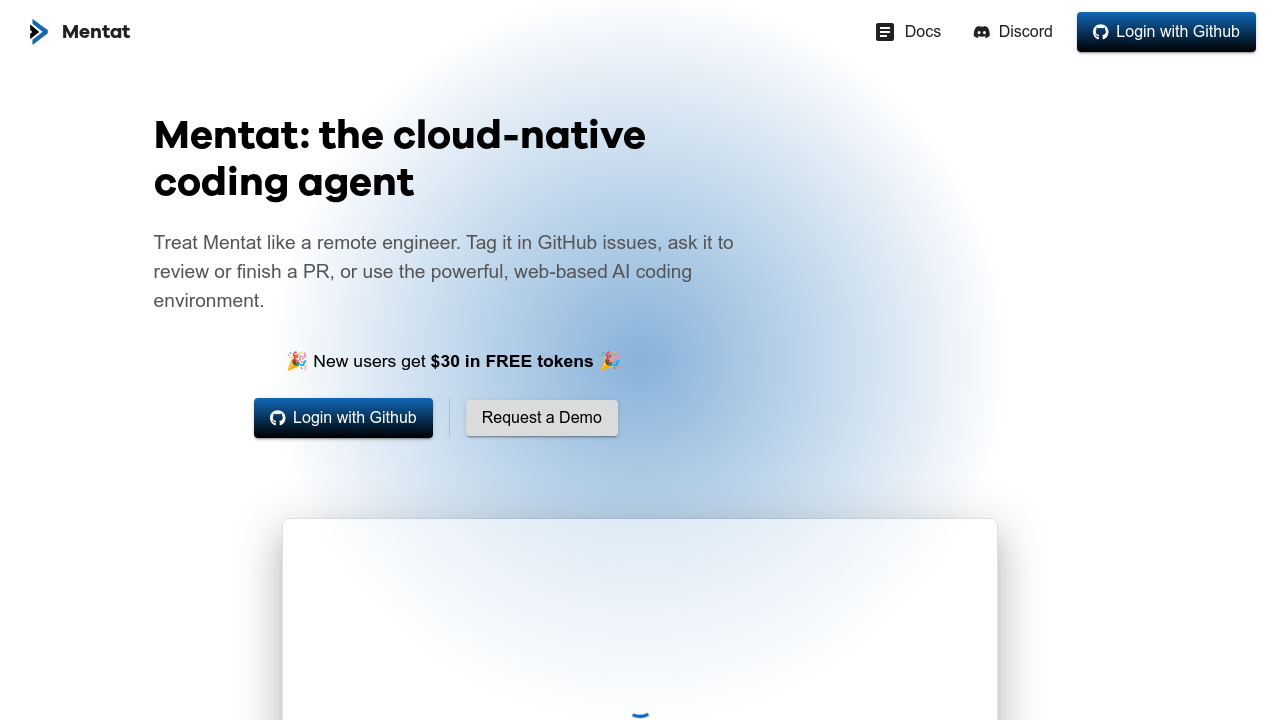Click the white demo card below the hero

(640, 619)
